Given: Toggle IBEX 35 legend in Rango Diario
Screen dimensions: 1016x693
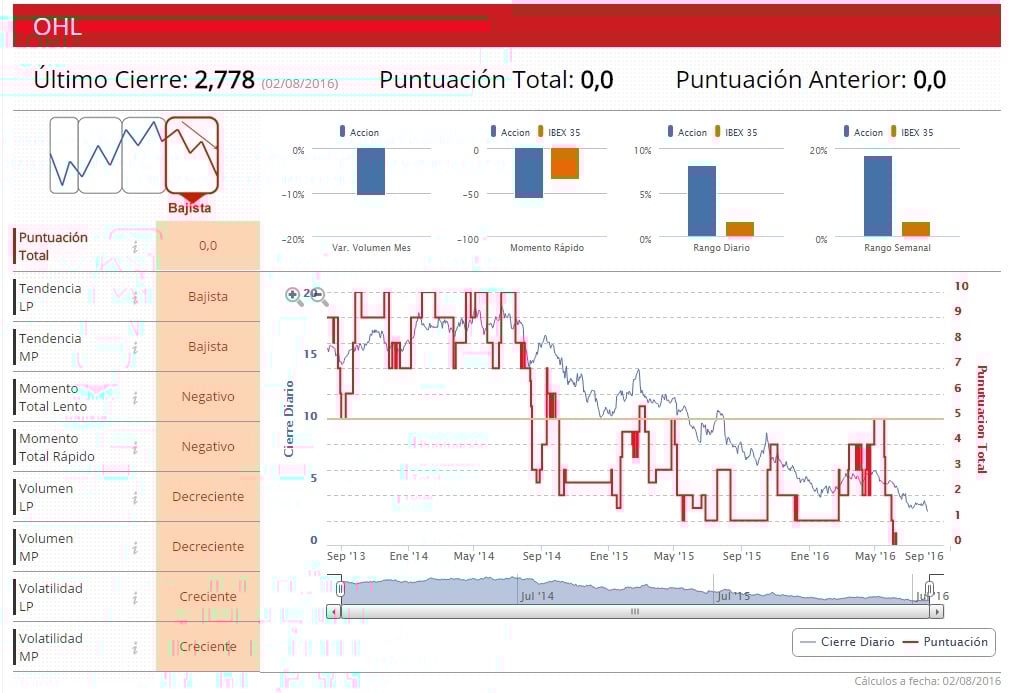Looking at the screenshot, I should (x=736, y=132).
